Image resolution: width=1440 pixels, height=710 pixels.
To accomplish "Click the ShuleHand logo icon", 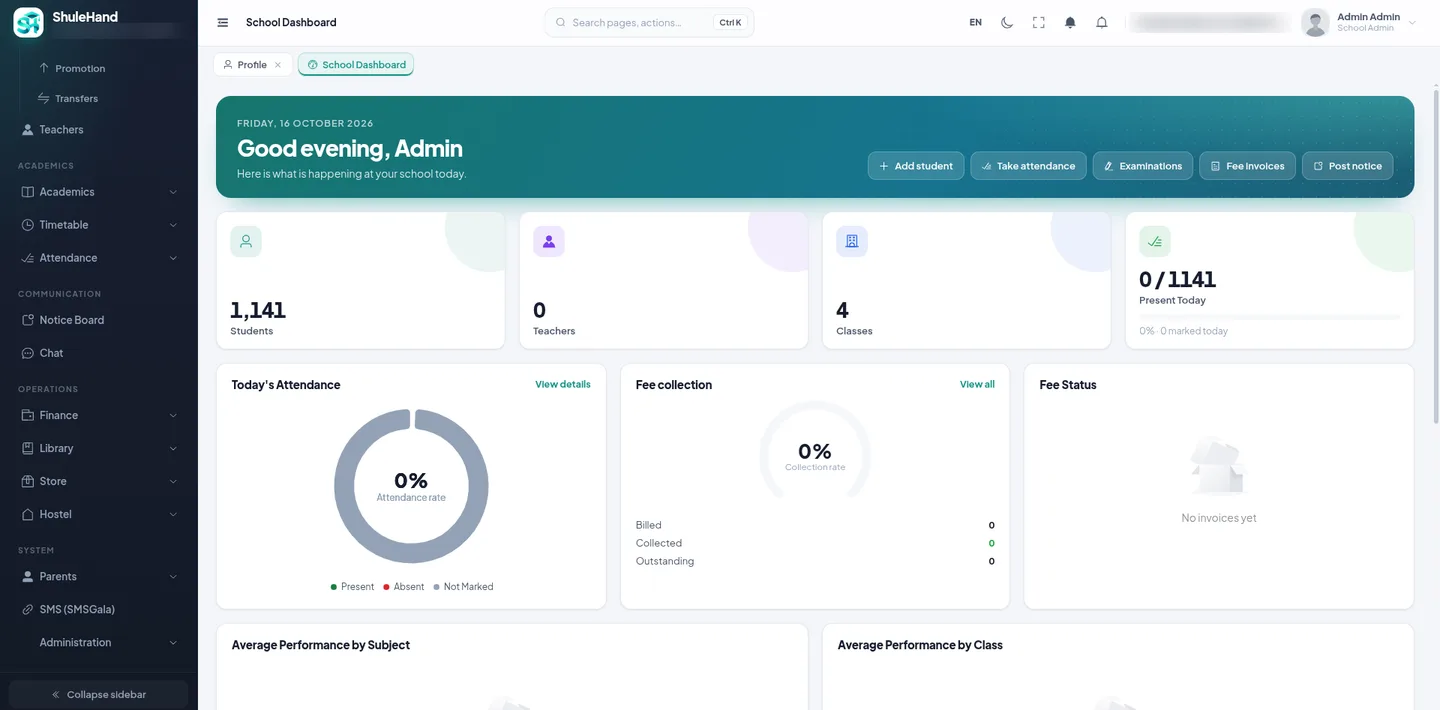I will click(x=28, y=23).
